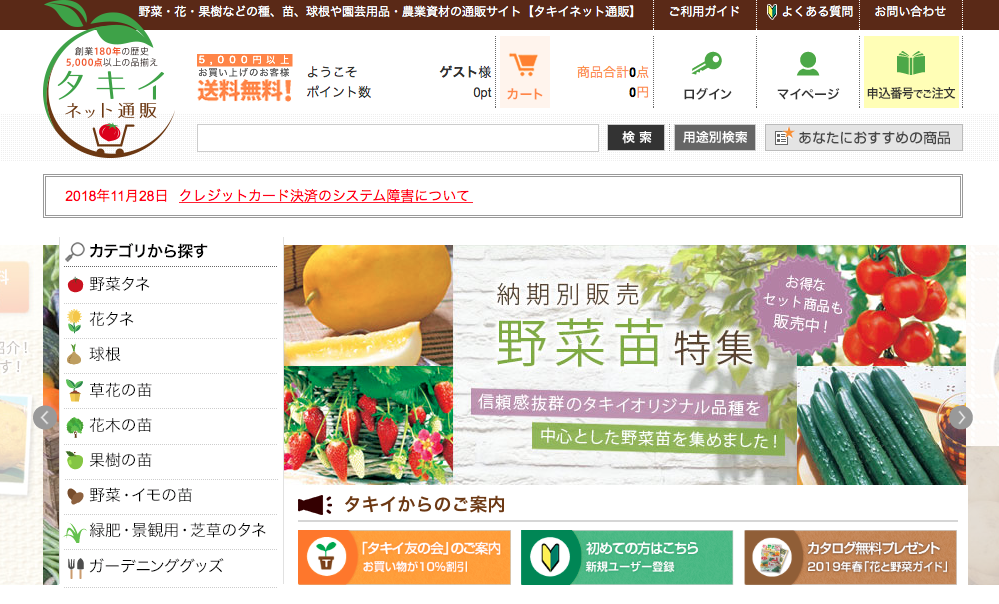This screenshot has height=604, width=999.
Task: Click the tomato icon next to 野菜タネ
Action: (x=75, y=284)
